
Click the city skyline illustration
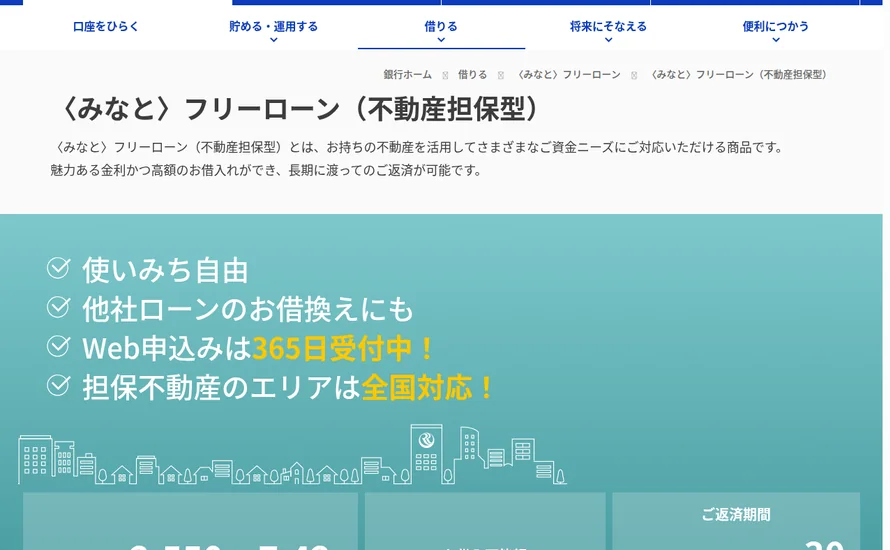click(292, 455)
